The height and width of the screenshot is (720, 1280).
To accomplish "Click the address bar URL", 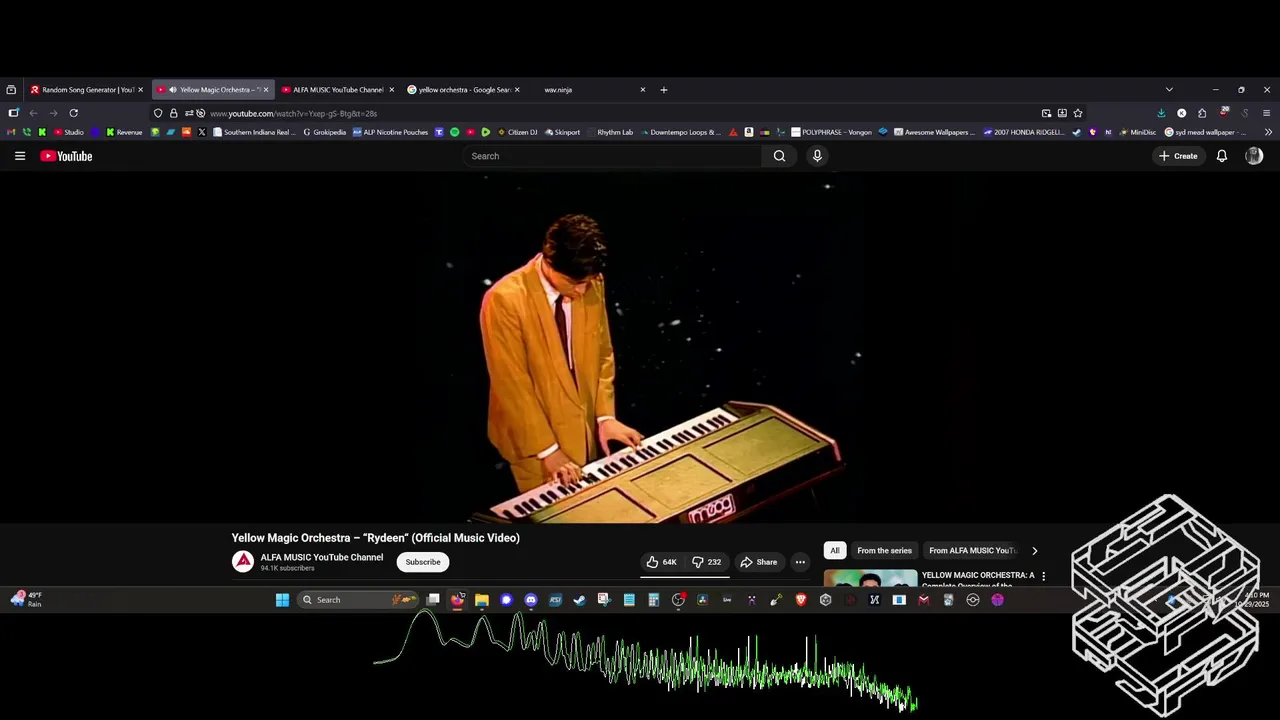I will (x=293, y=114).
